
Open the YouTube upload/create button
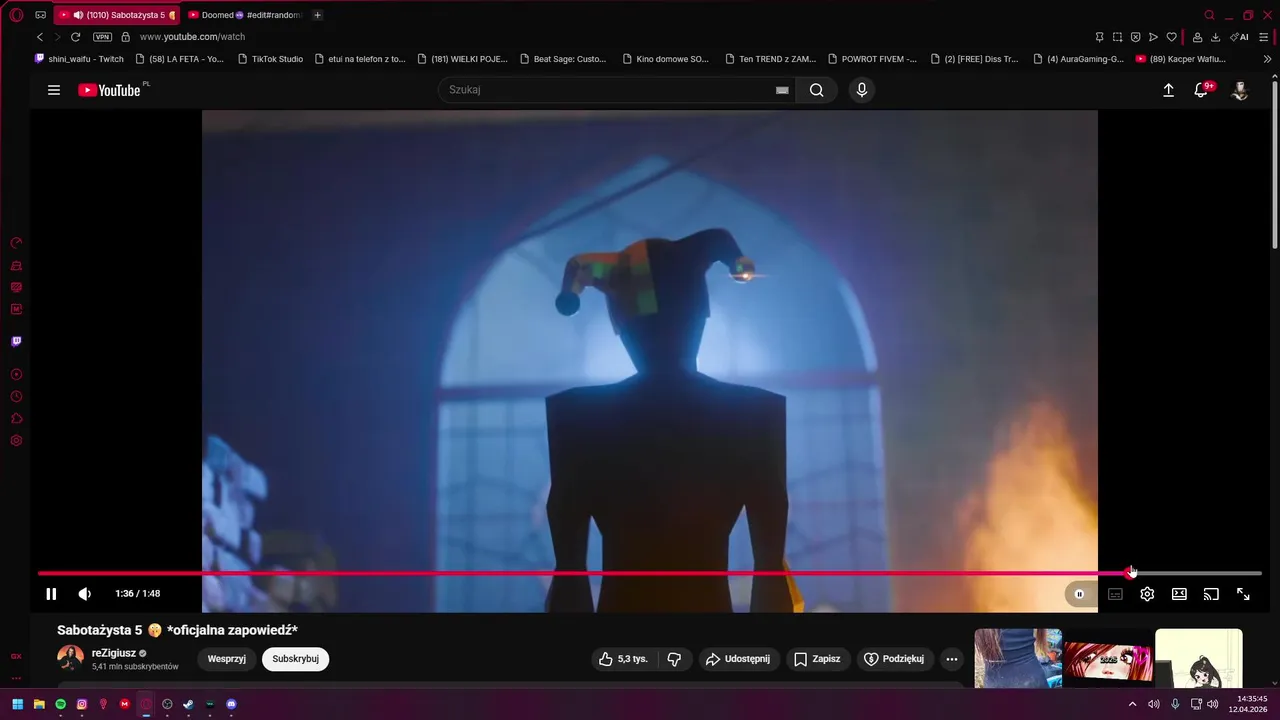tap(1168, 90)
